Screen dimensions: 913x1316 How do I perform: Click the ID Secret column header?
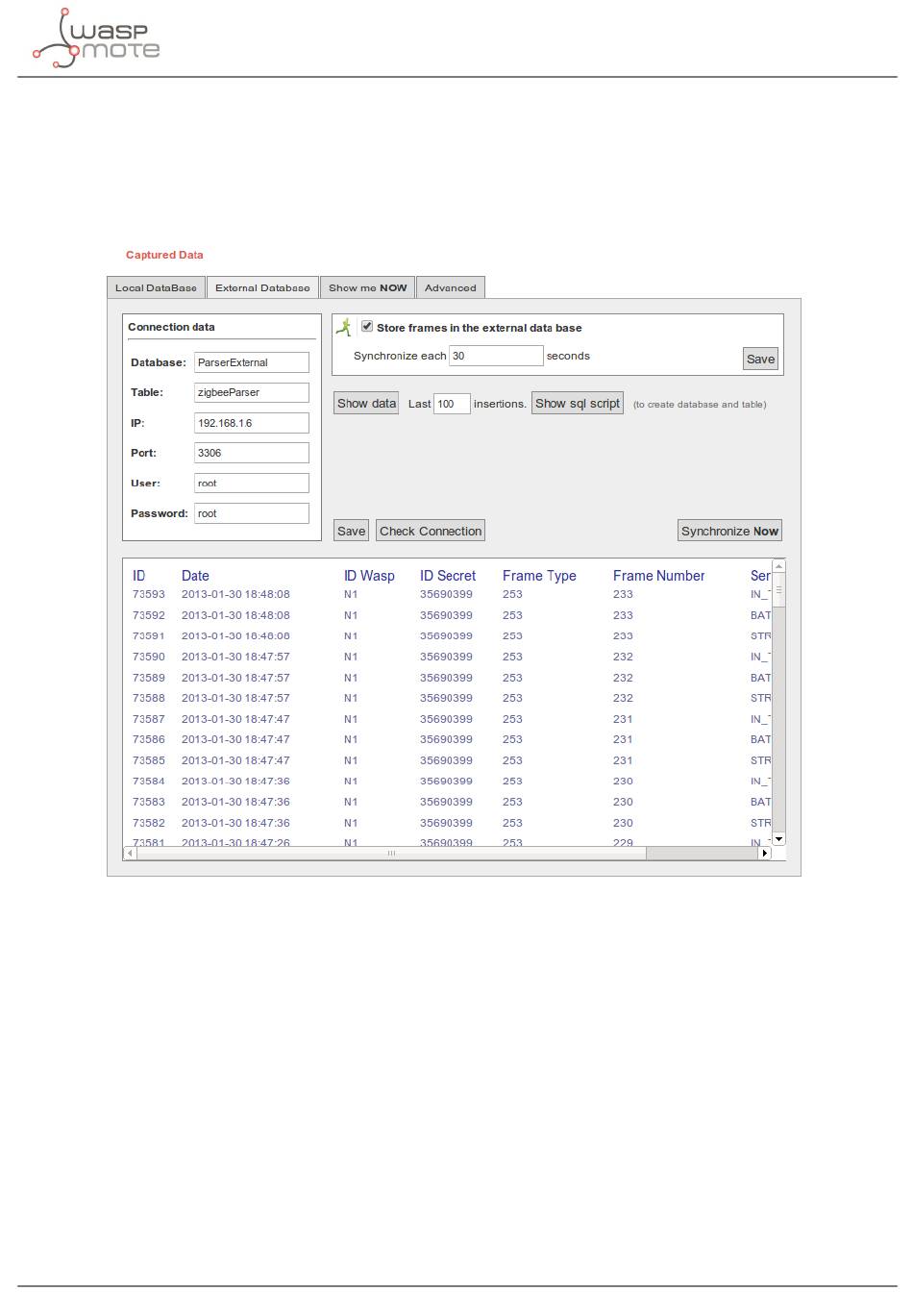pos(448,576)
